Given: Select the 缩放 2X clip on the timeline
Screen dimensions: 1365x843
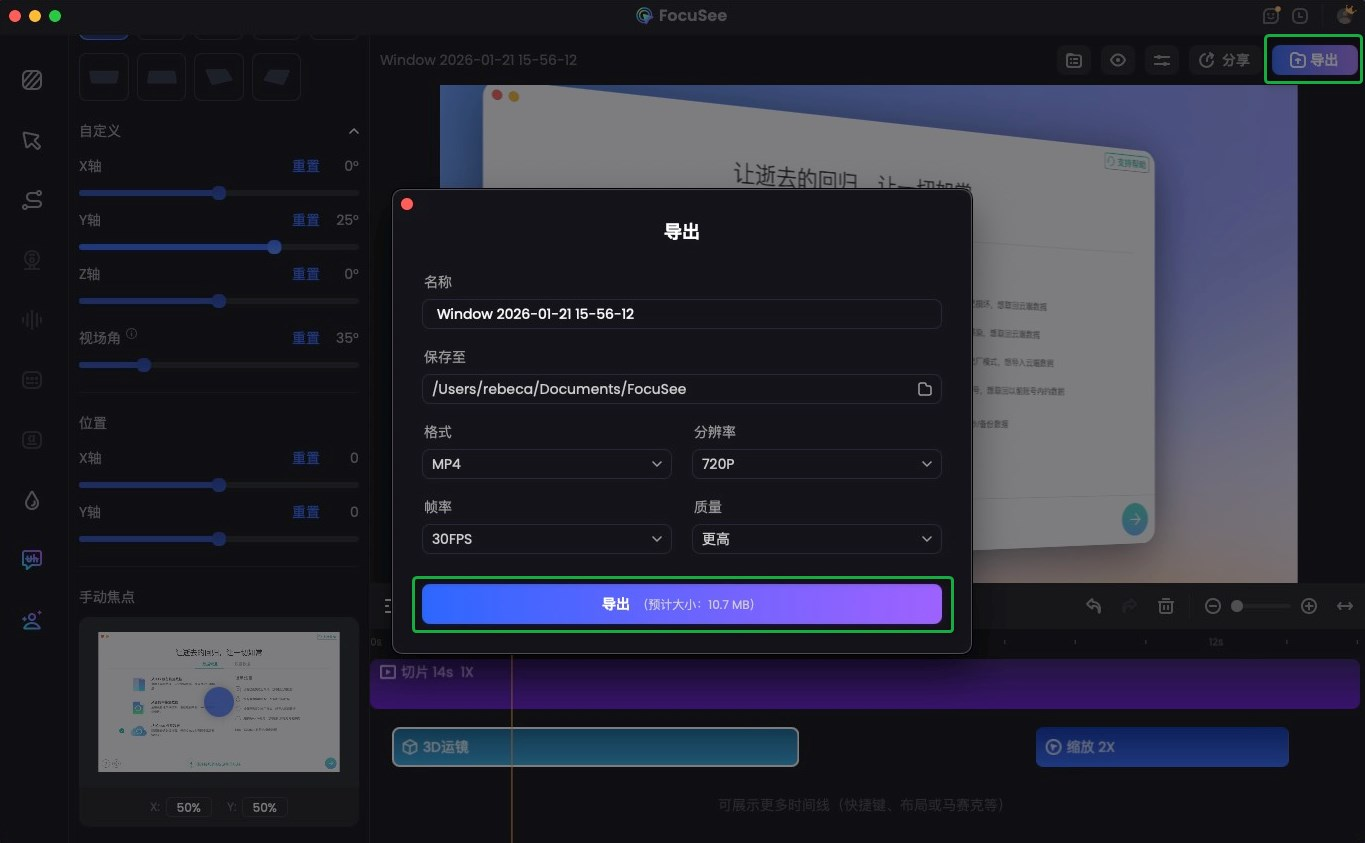Looking at the screenshot, I should pos(1162,747).
